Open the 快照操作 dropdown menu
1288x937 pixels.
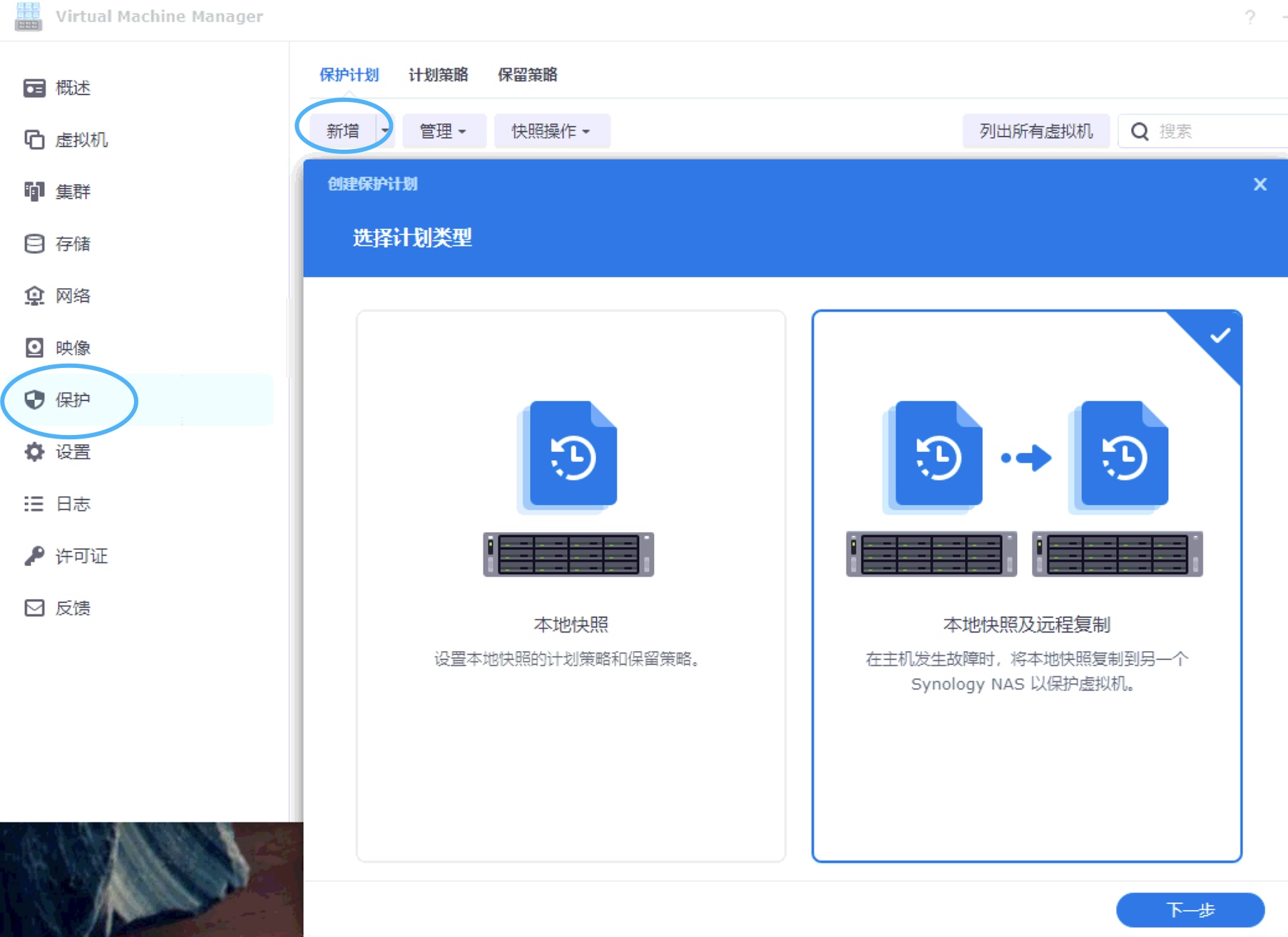pyautogui.click(x=552, y=131)
